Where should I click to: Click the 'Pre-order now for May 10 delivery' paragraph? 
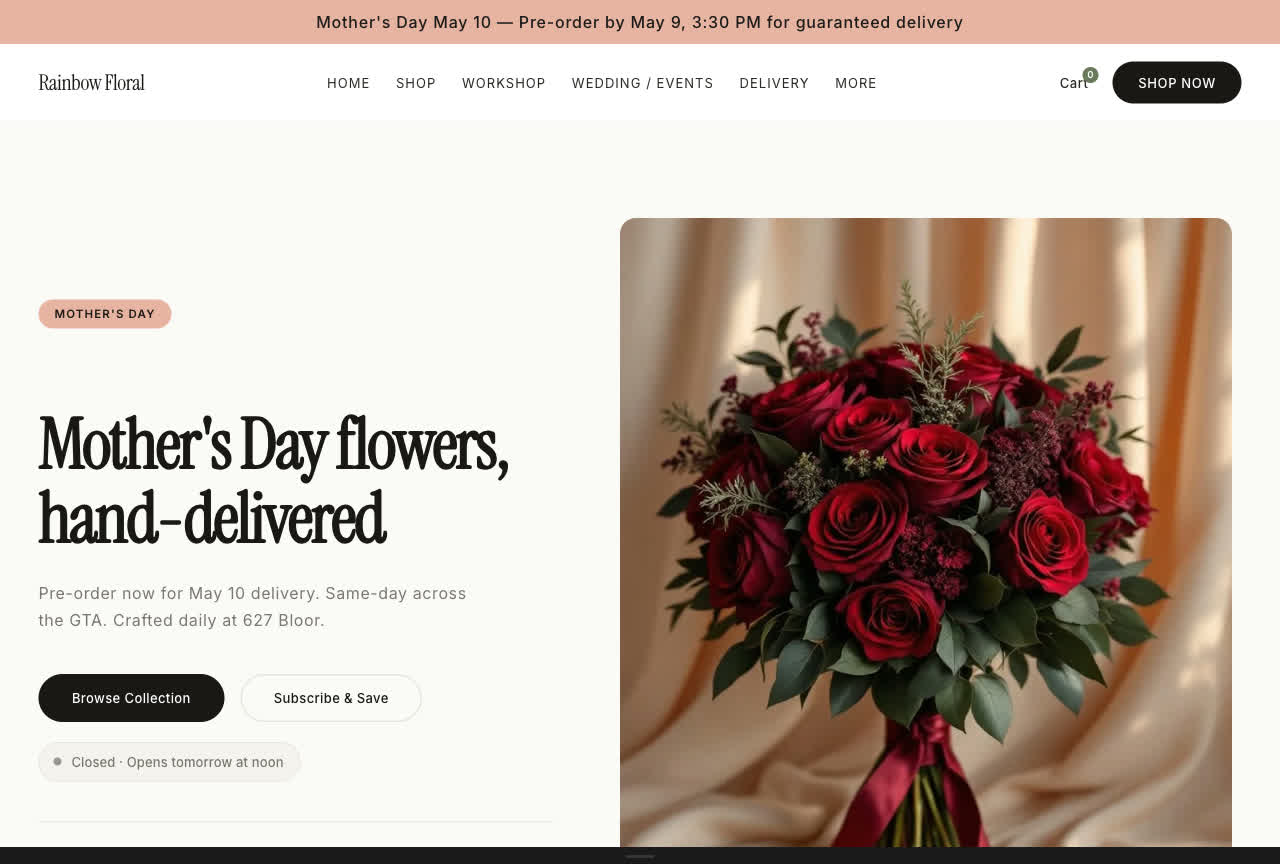click(252, 607)
